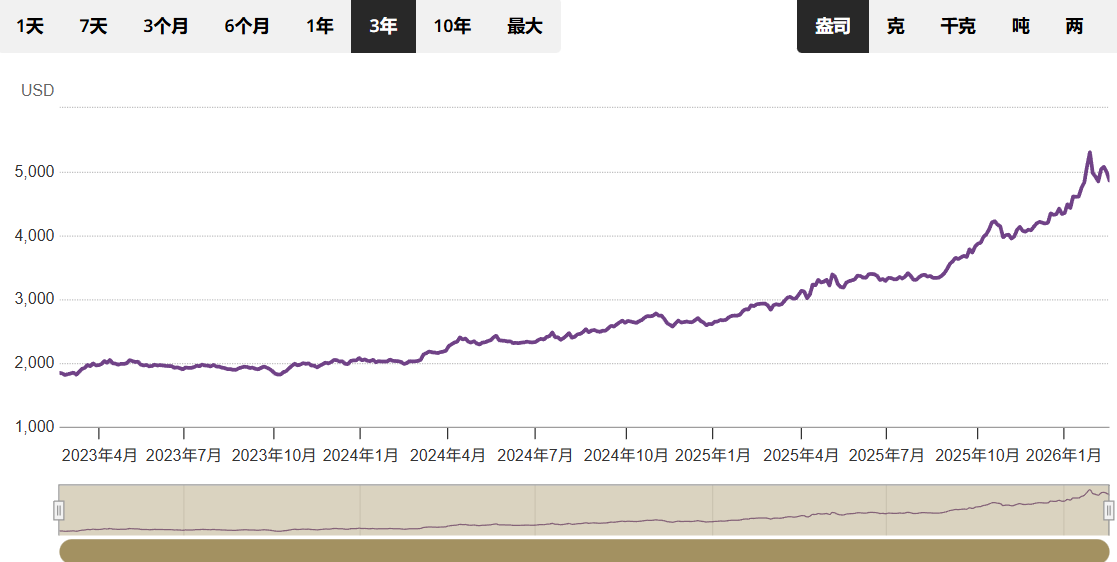Change the weight unit to 千克
This screenshot has height=562, width=1117.
click(958, 26)
